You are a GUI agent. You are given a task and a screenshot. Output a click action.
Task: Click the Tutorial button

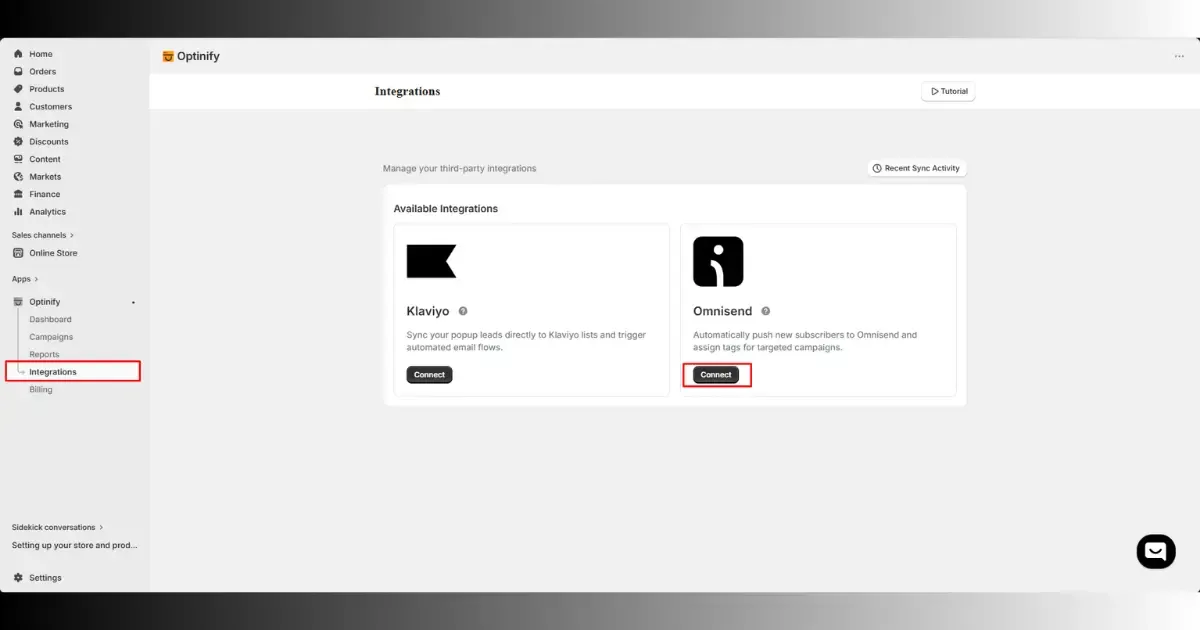pos(948,91)
